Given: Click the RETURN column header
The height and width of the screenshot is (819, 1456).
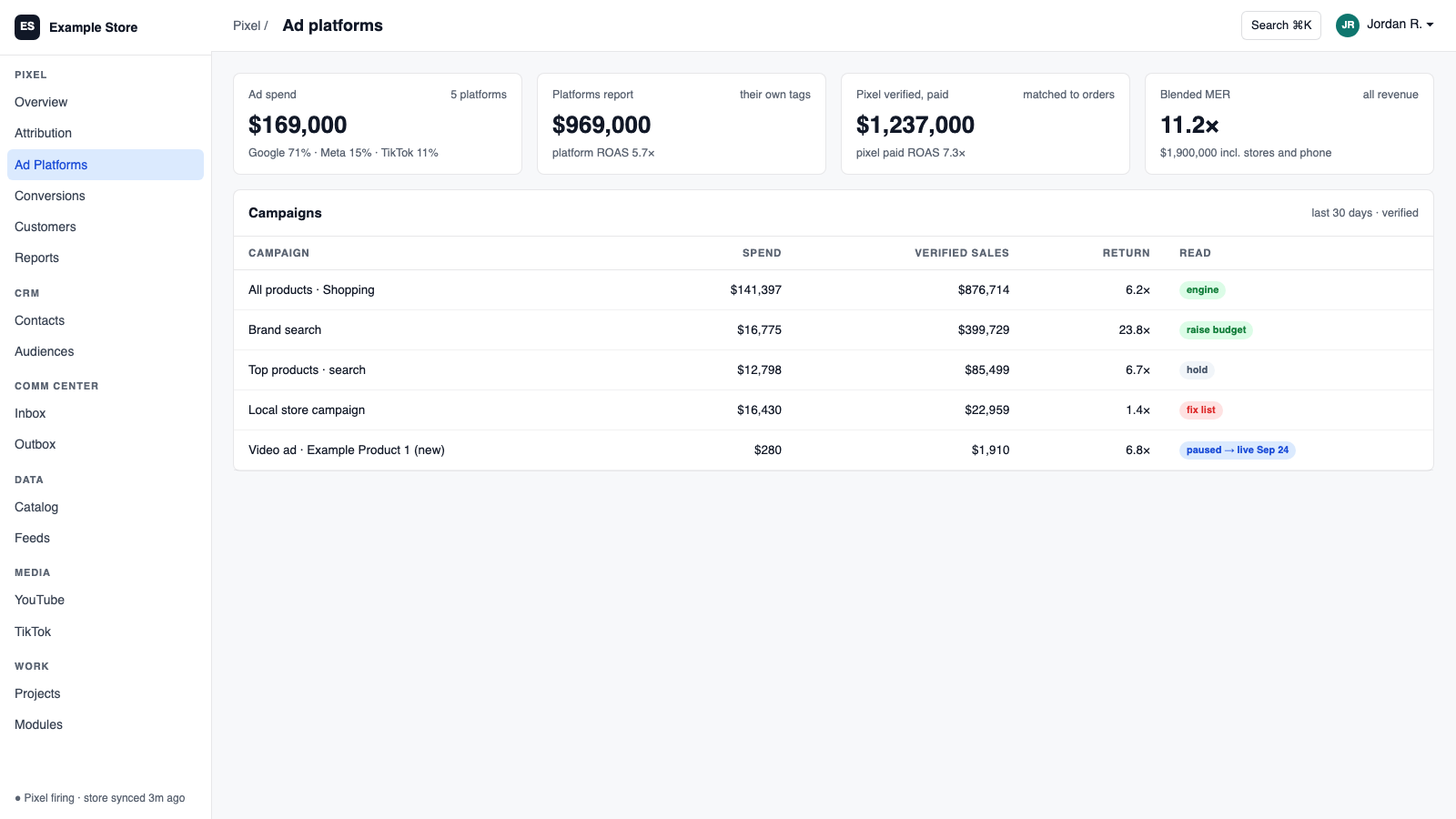Looking at the screenshot, I should 1127,253.
